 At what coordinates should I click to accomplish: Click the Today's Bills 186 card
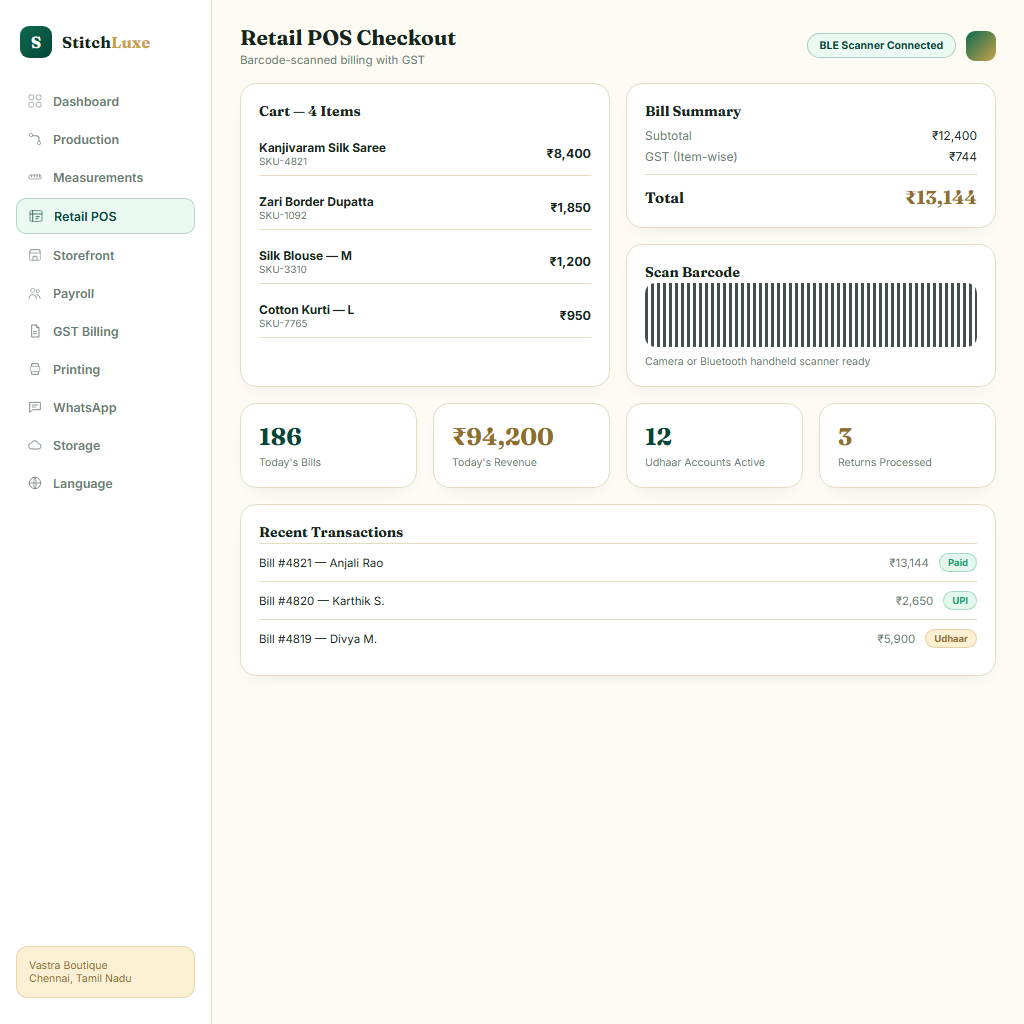pyautogui.click(x=328, y=445)
